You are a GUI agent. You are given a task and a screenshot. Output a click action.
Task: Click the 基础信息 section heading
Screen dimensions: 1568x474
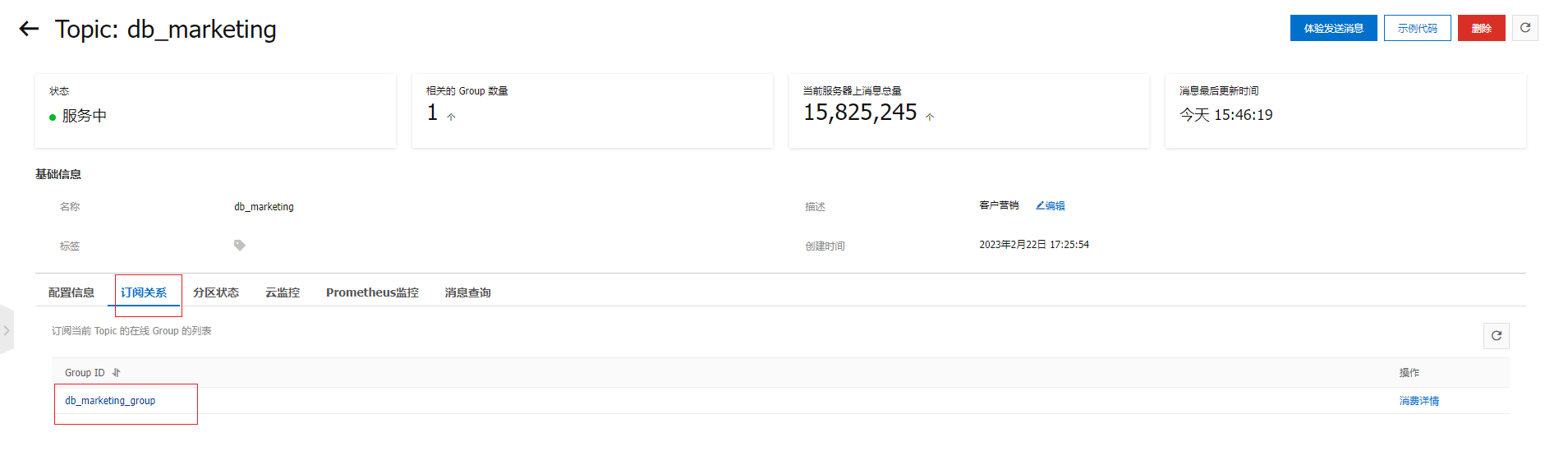point(58,174)
